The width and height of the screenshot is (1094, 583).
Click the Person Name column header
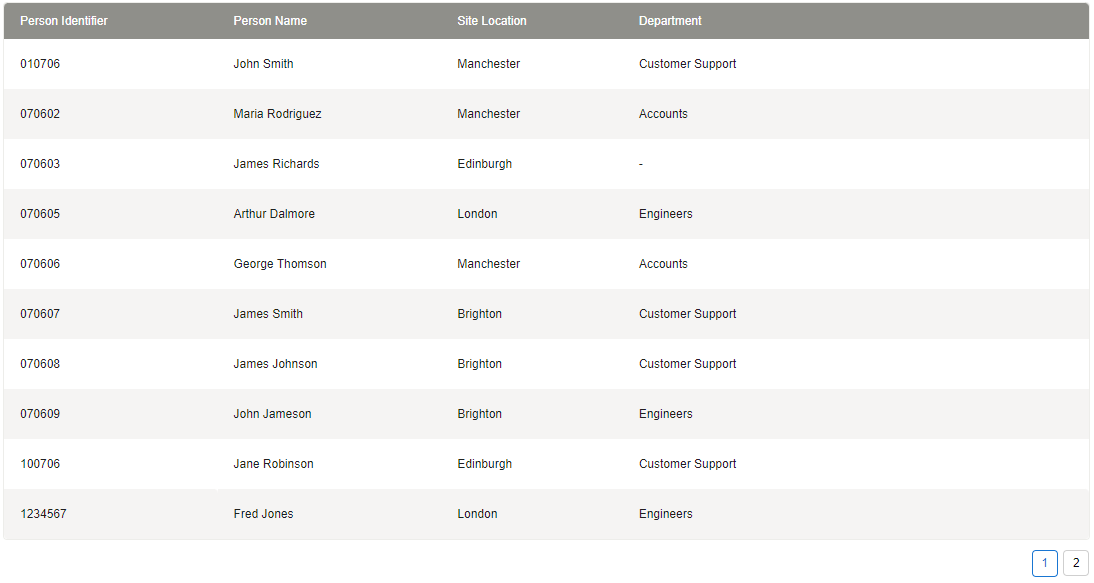pyautogui.click(x=270, y=21)
